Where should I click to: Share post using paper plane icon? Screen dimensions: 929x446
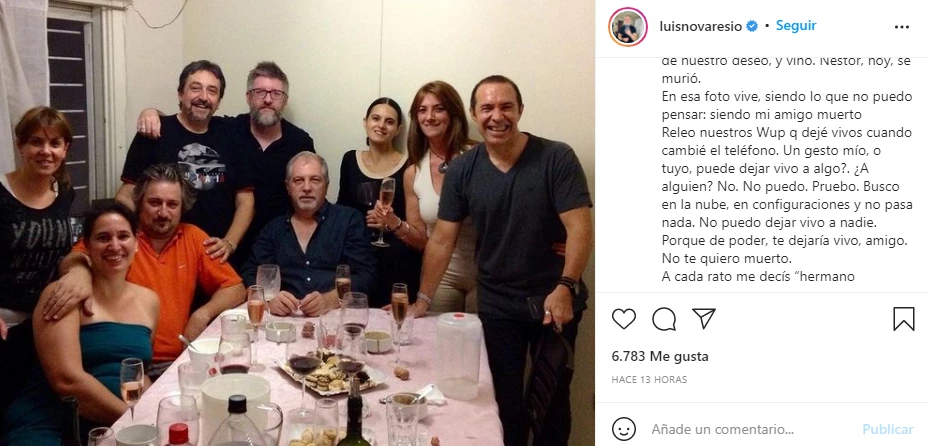[x=704, y=319]
